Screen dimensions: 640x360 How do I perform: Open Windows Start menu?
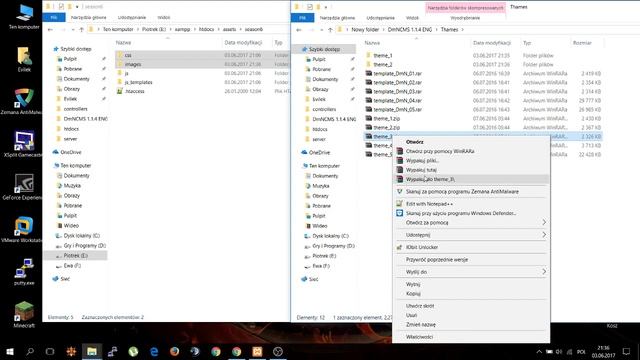click(x=9, y=351)
